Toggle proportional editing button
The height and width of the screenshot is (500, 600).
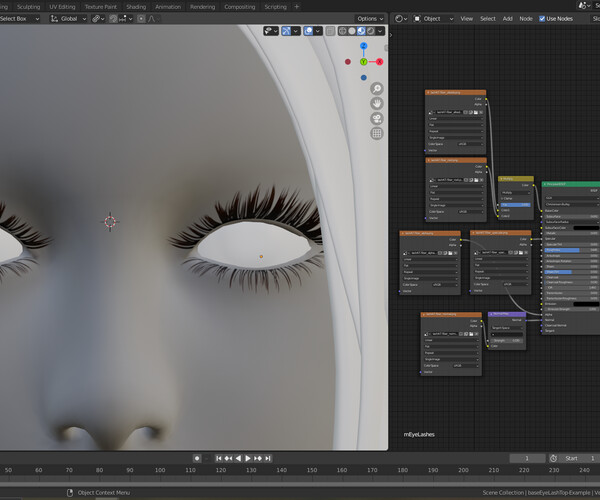tap(141, 19)
